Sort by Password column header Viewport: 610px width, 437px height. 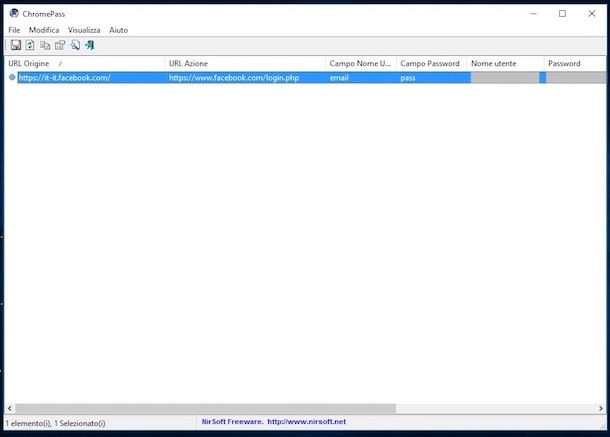[575, 63]
